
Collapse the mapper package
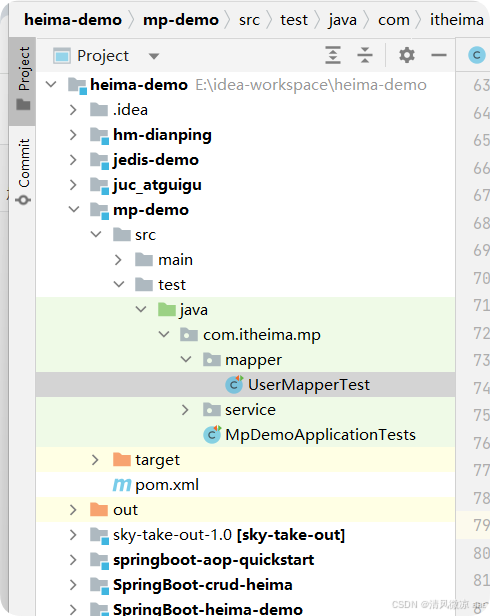185,359
